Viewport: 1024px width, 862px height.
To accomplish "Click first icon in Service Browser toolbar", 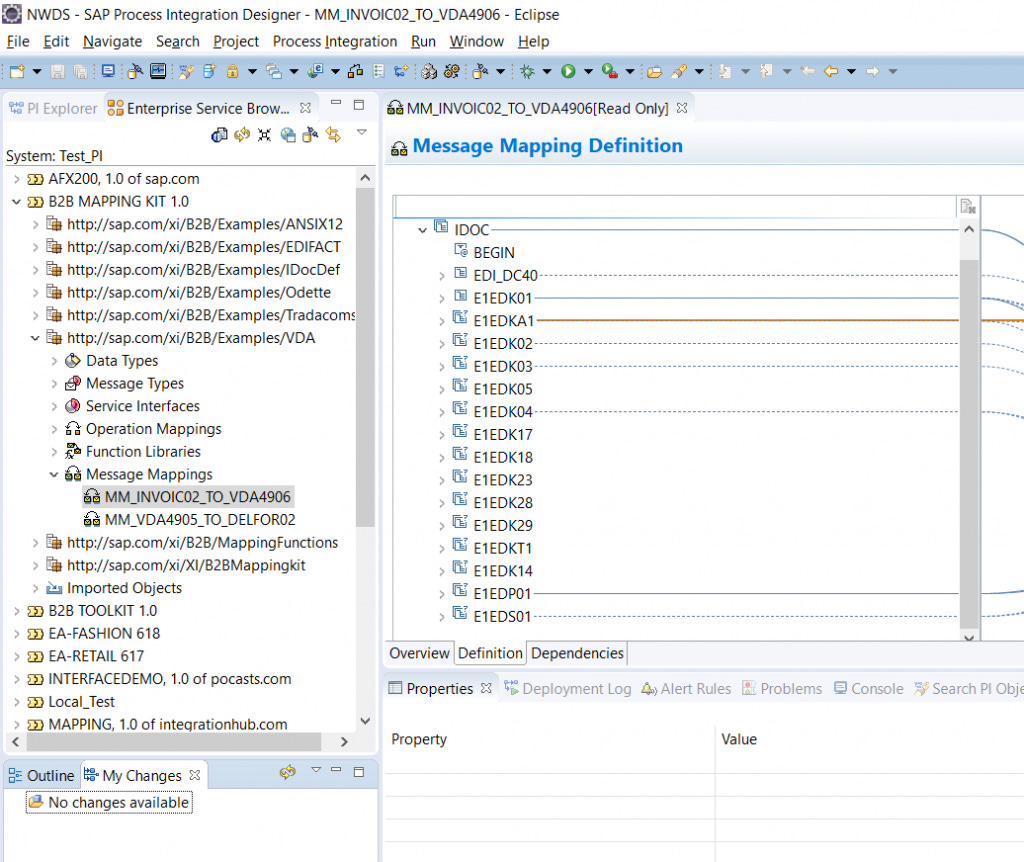I will click(219, 135).
